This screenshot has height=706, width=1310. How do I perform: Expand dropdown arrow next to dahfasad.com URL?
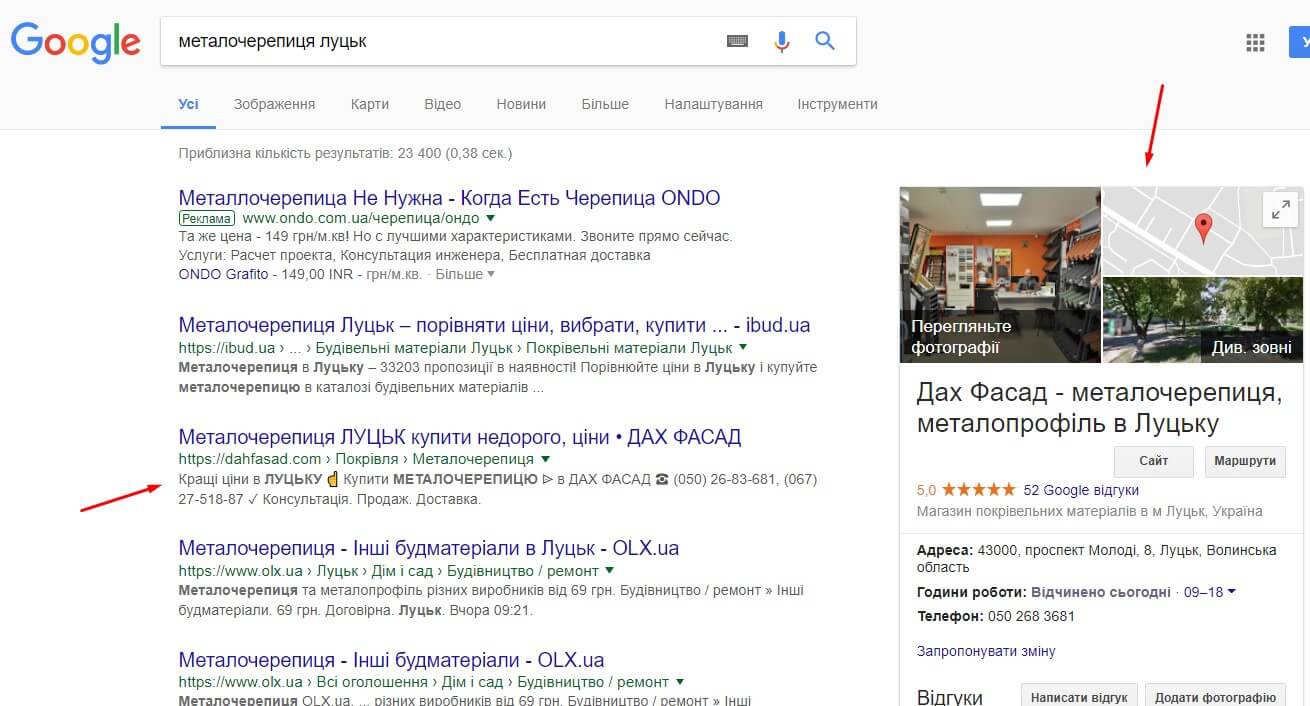coord(545,459)
